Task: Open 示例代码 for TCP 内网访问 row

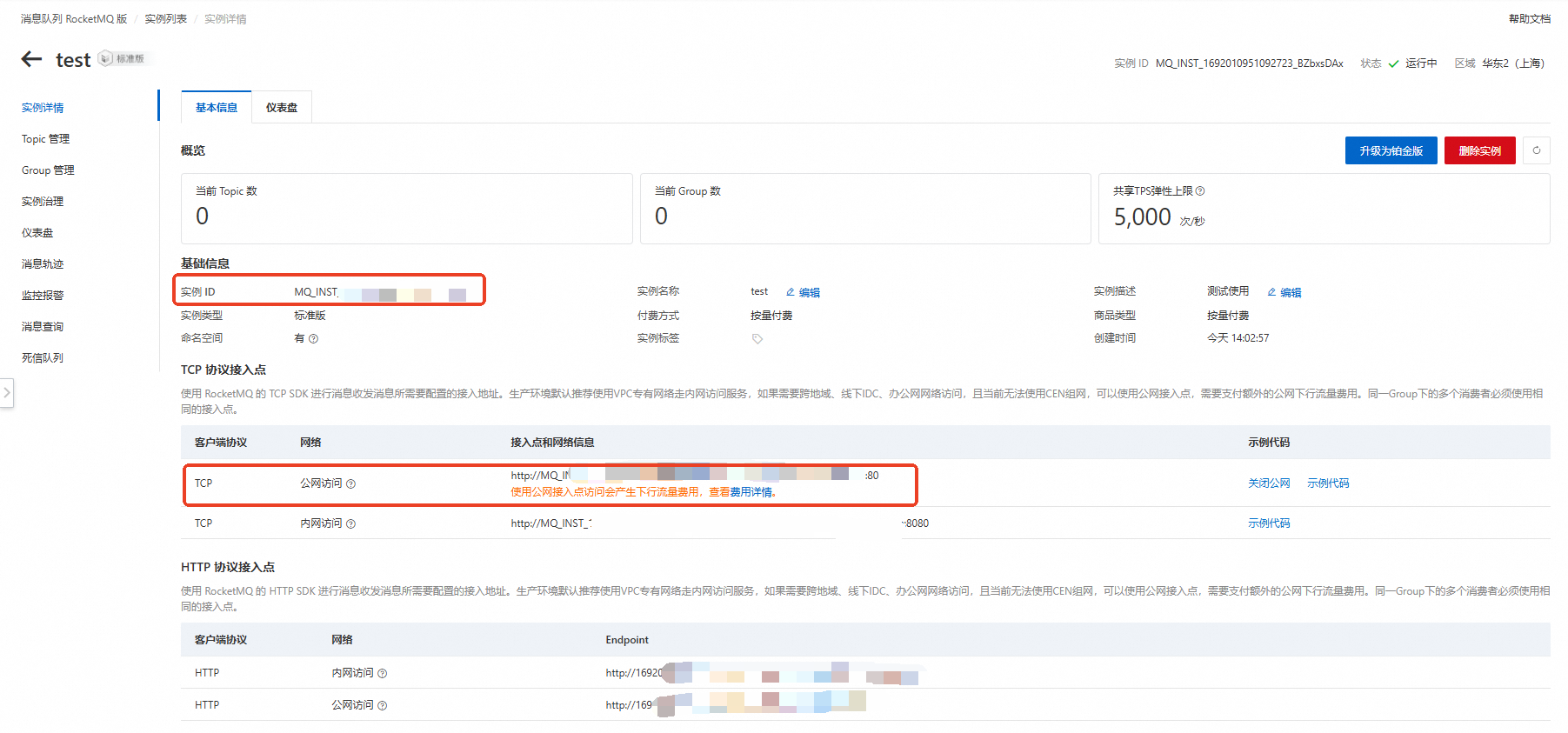Action: coord(1269,523)
